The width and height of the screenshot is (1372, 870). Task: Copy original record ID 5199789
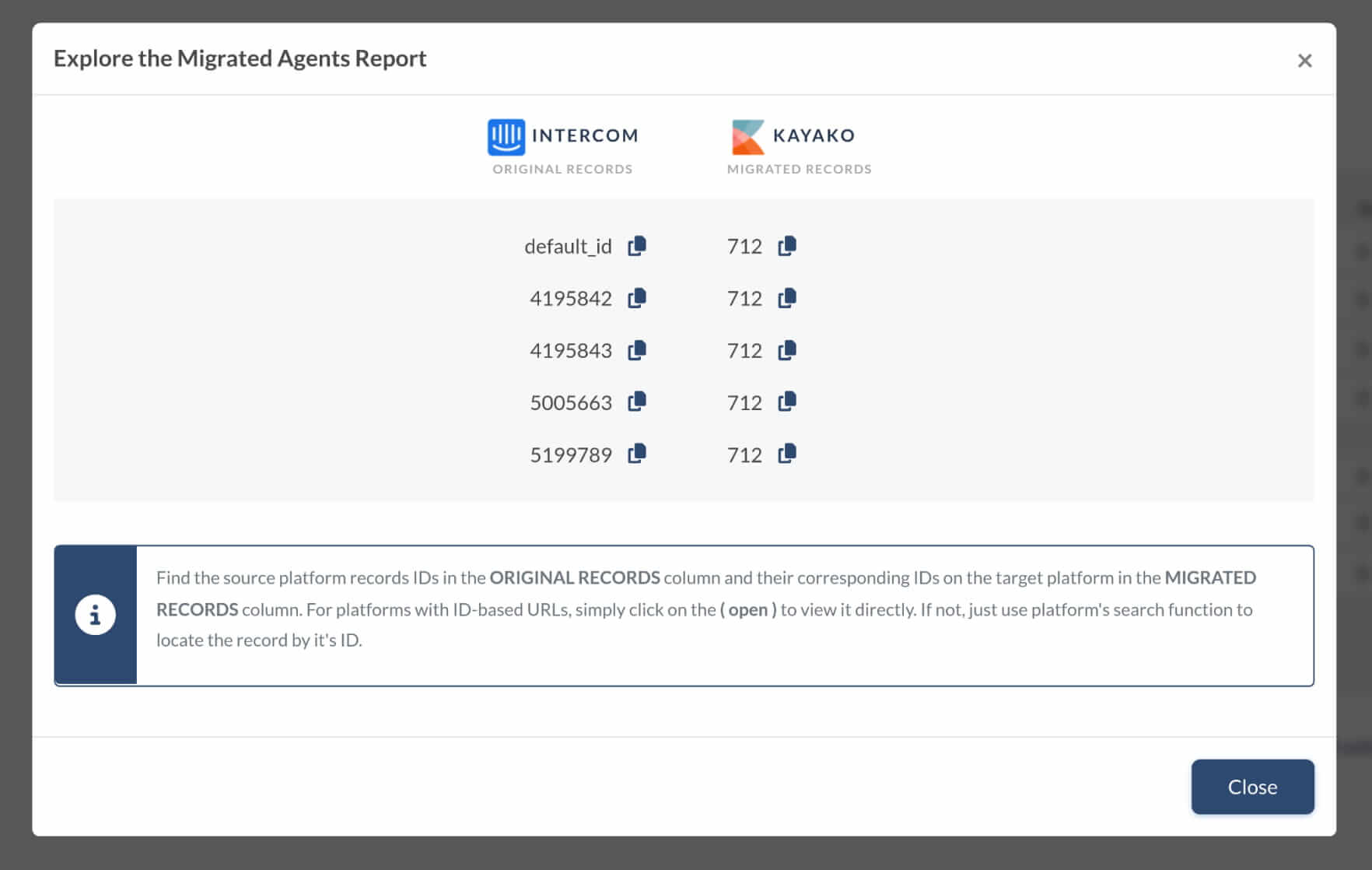coord(637,454)
